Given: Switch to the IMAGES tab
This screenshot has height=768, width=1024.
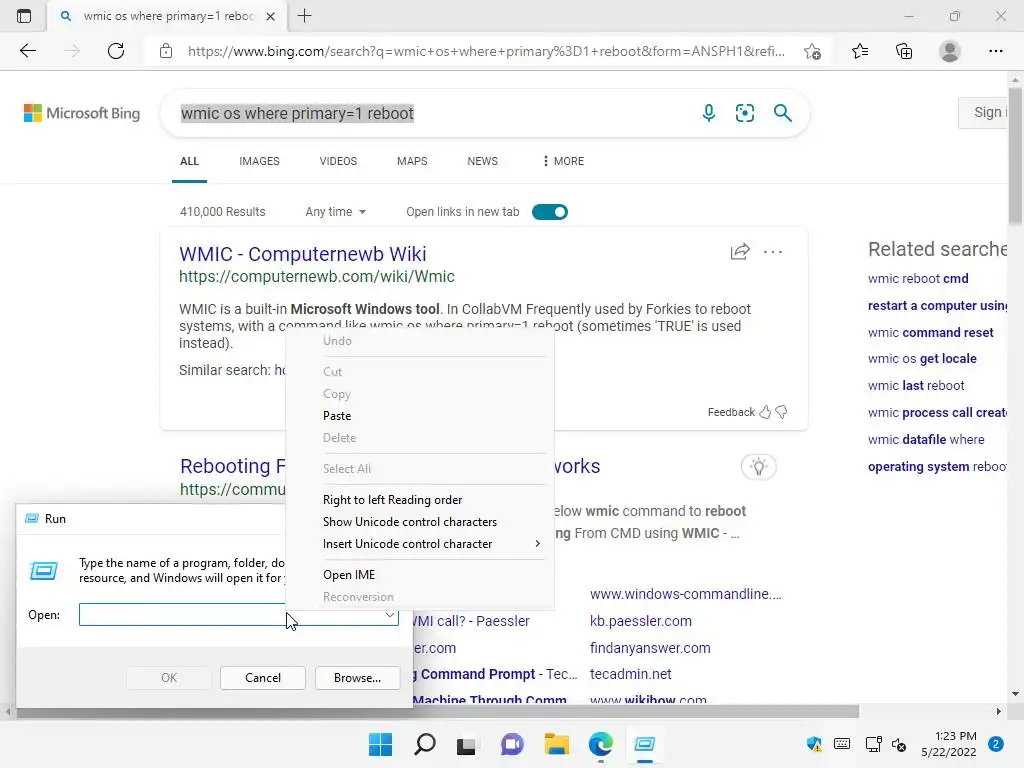Looking at the screenshot, I should click(259, 161).
